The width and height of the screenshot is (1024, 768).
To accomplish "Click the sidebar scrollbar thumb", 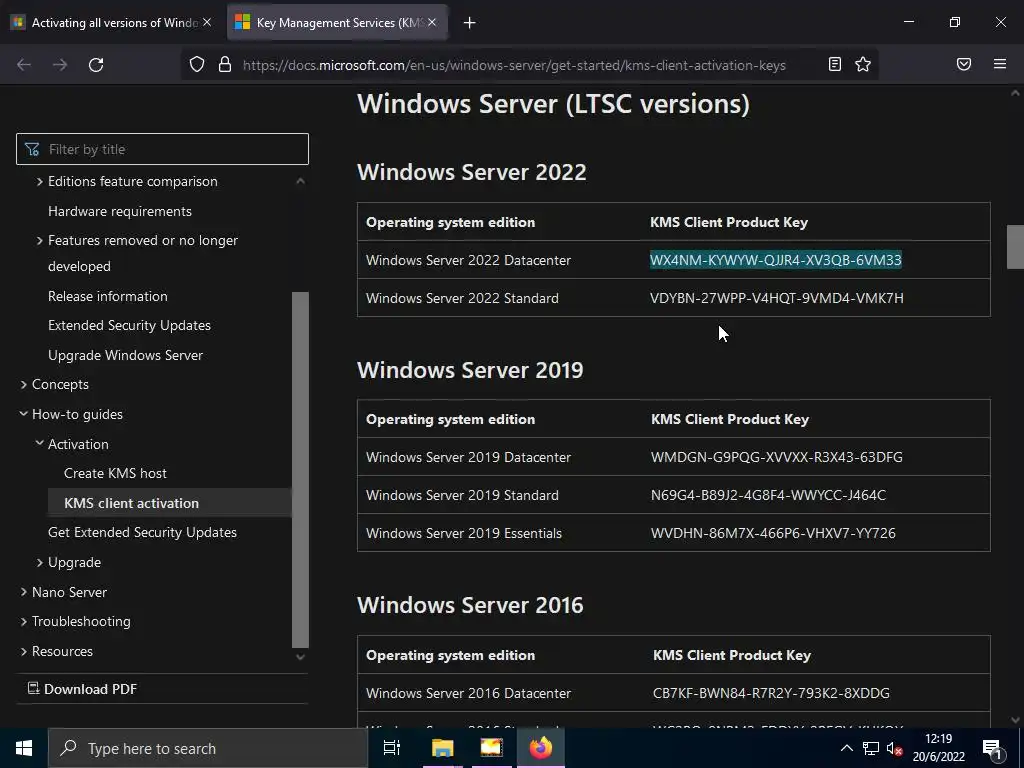I will (x=300, y=469).
